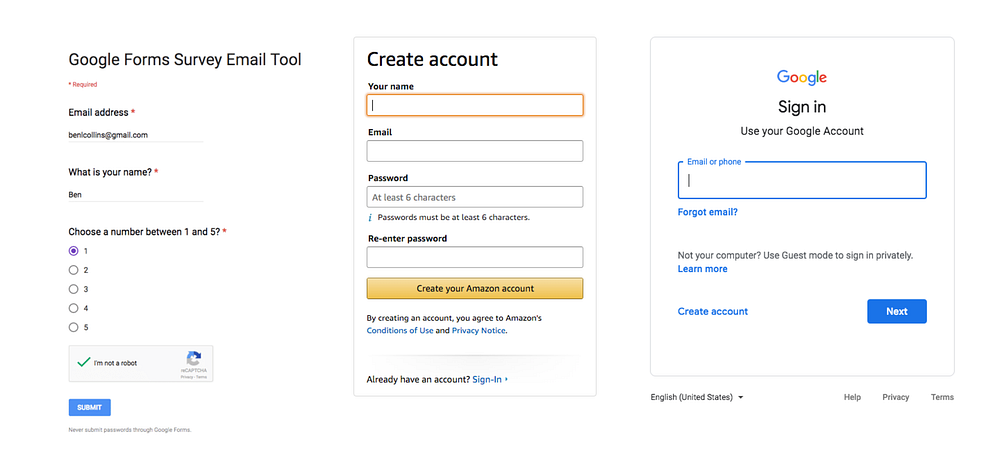Select radio option 3
The image size is (1000, 472).
click(x=73, y=289)
